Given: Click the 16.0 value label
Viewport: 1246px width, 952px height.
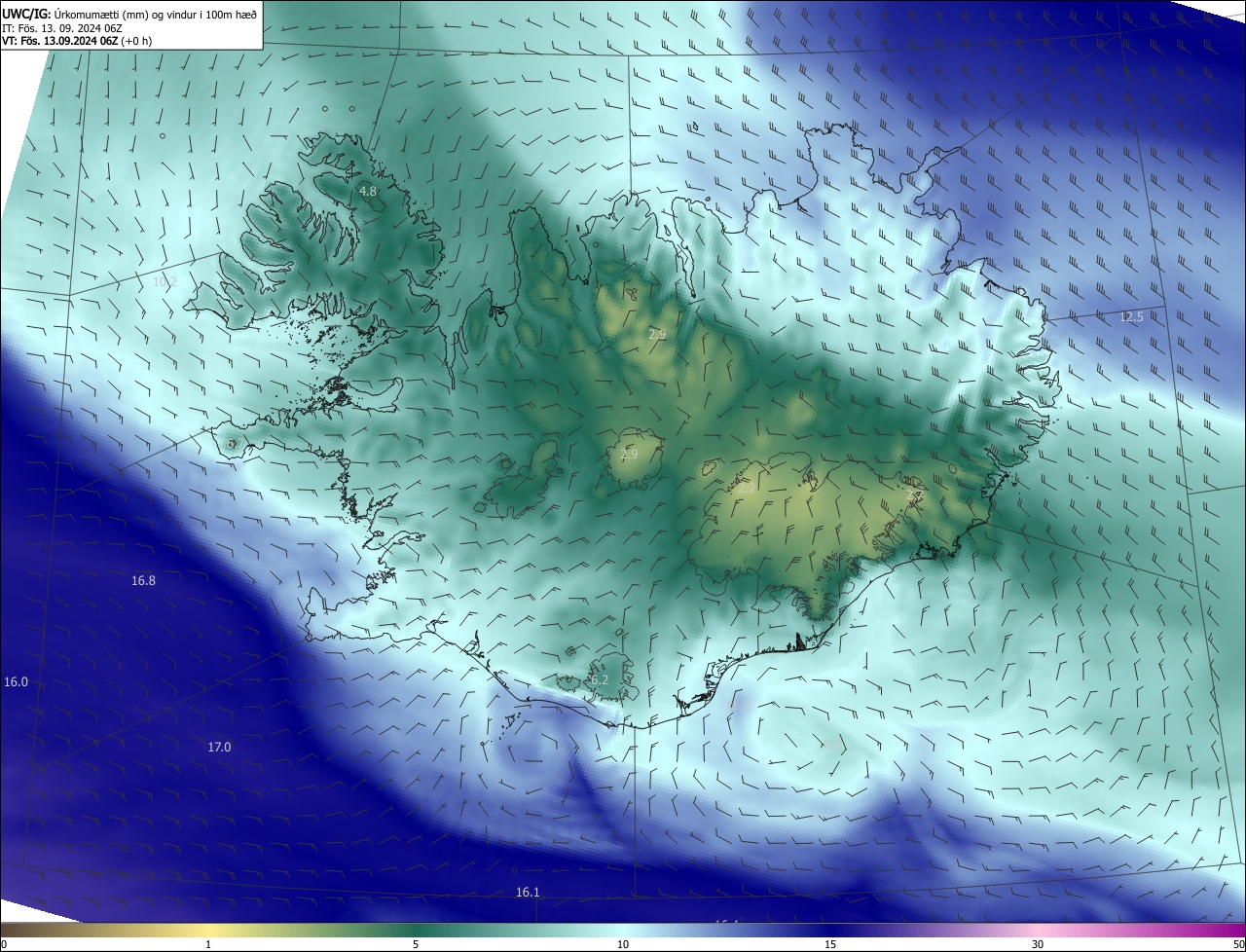Looking at the screenshot, I should pos(16,682).
